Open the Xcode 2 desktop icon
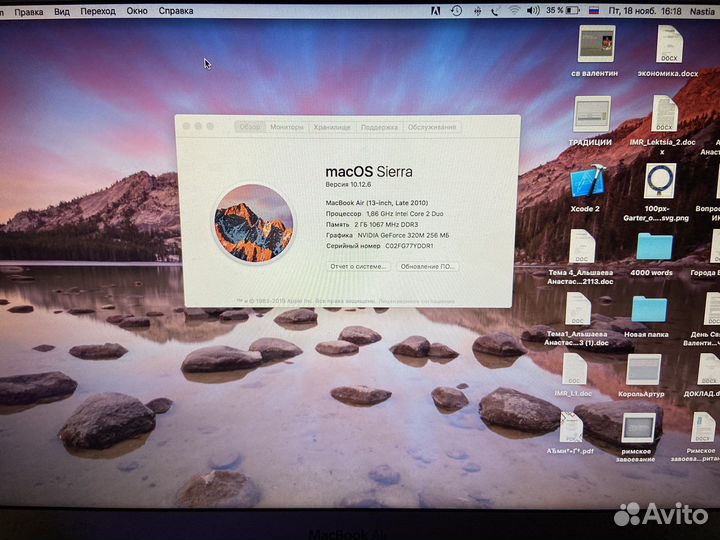The height and width of the screenshot is (540, 720). 588,183
